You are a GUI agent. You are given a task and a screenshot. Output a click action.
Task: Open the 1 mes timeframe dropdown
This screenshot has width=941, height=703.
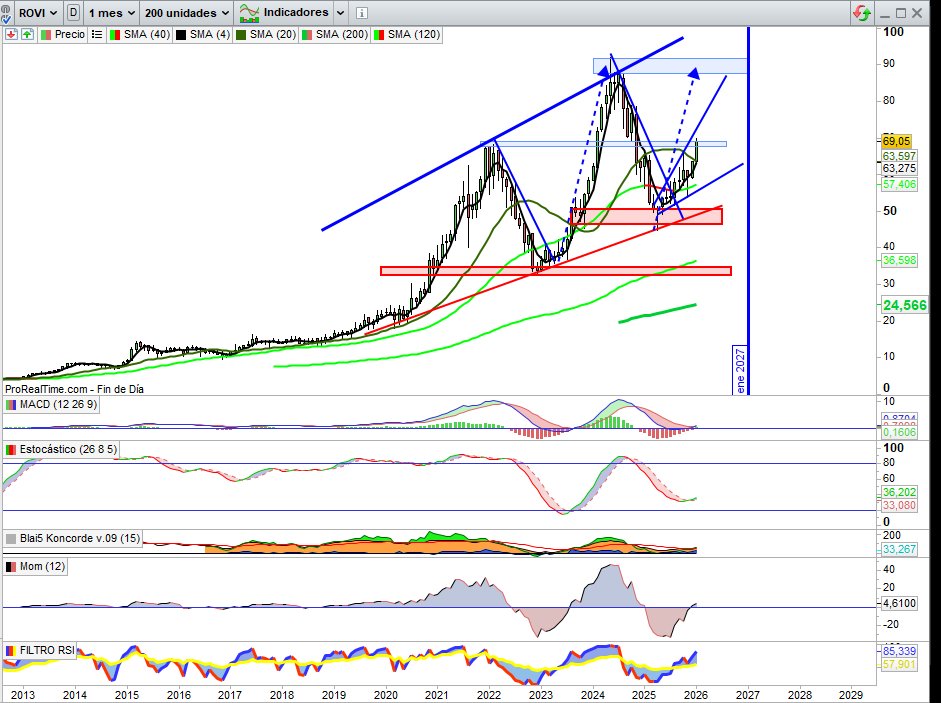pos(111,13)
